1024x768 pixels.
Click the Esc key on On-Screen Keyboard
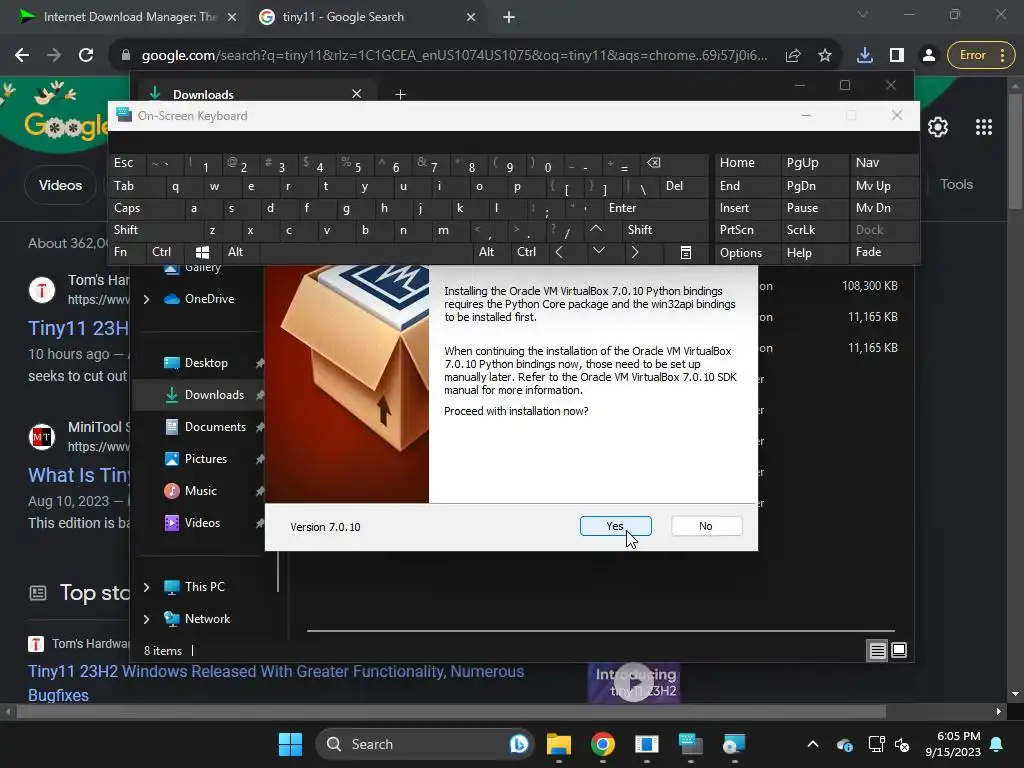[127, 164]
